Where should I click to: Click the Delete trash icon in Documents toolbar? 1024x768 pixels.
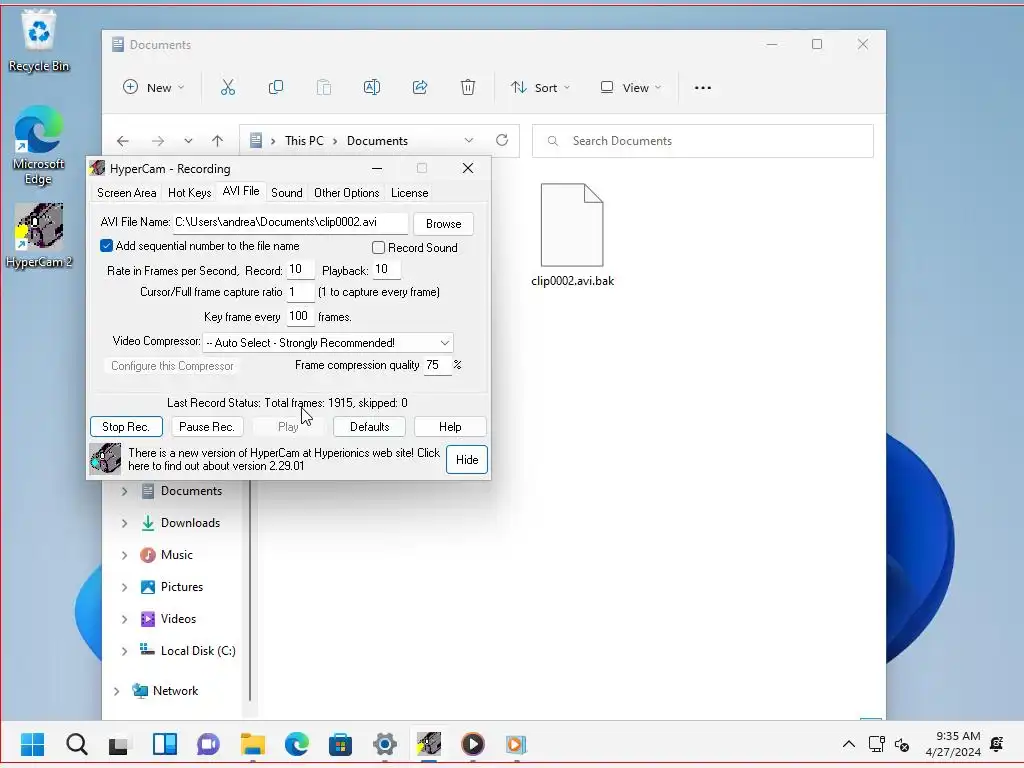468,88
